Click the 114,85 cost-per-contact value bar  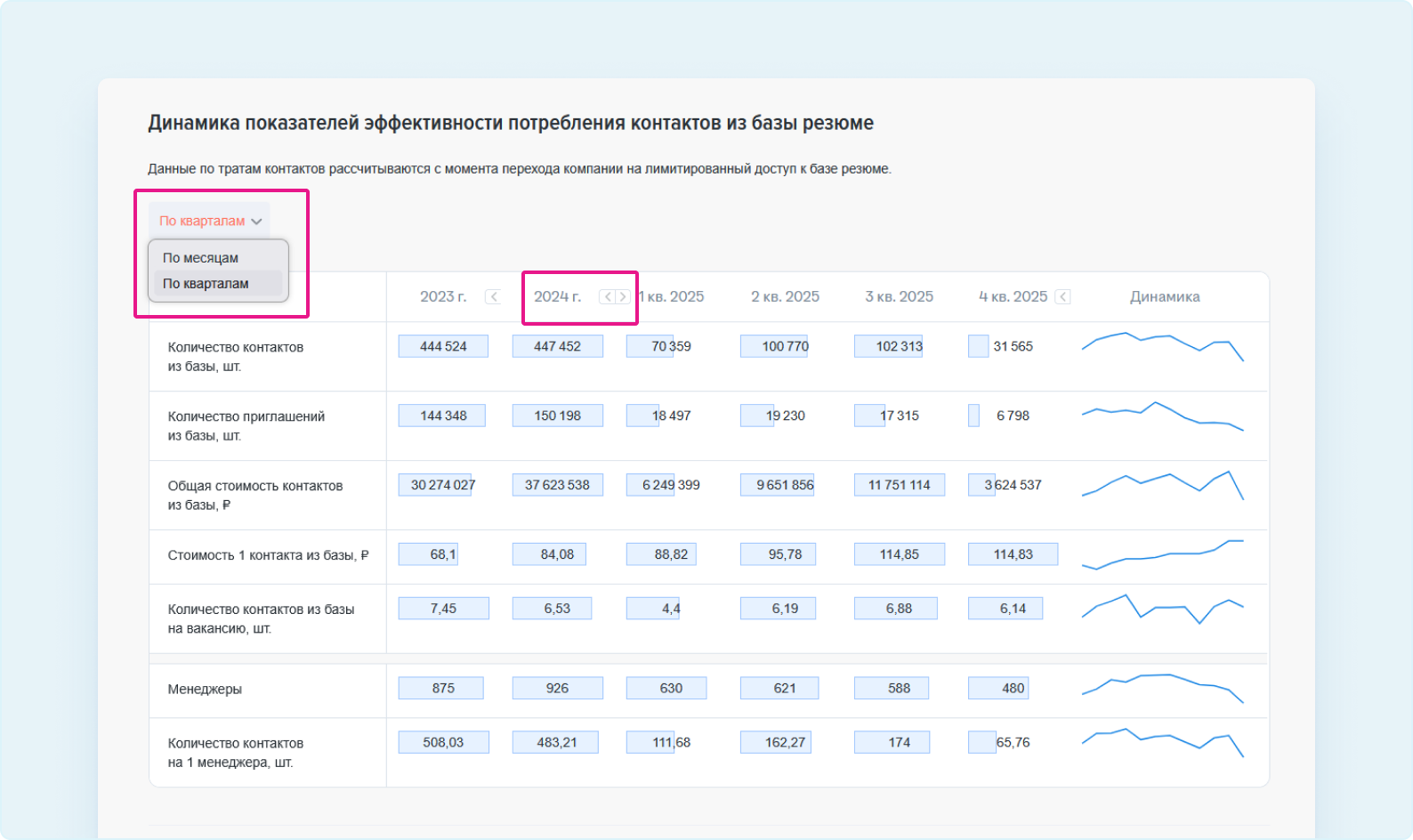point(899,554)
